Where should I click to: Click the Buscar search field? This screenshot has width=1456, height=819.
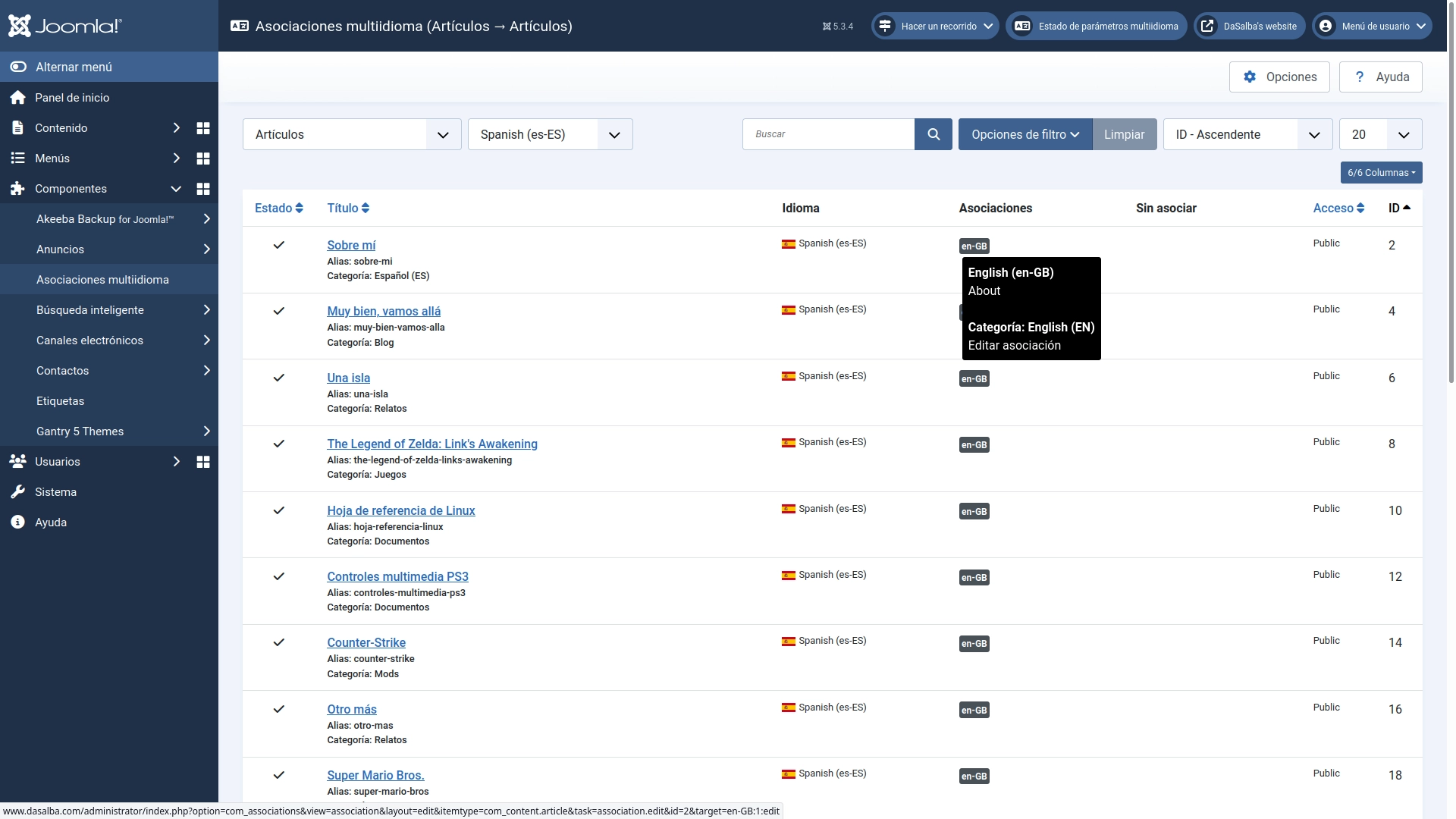pyautogui.click(x=828, y=134)
